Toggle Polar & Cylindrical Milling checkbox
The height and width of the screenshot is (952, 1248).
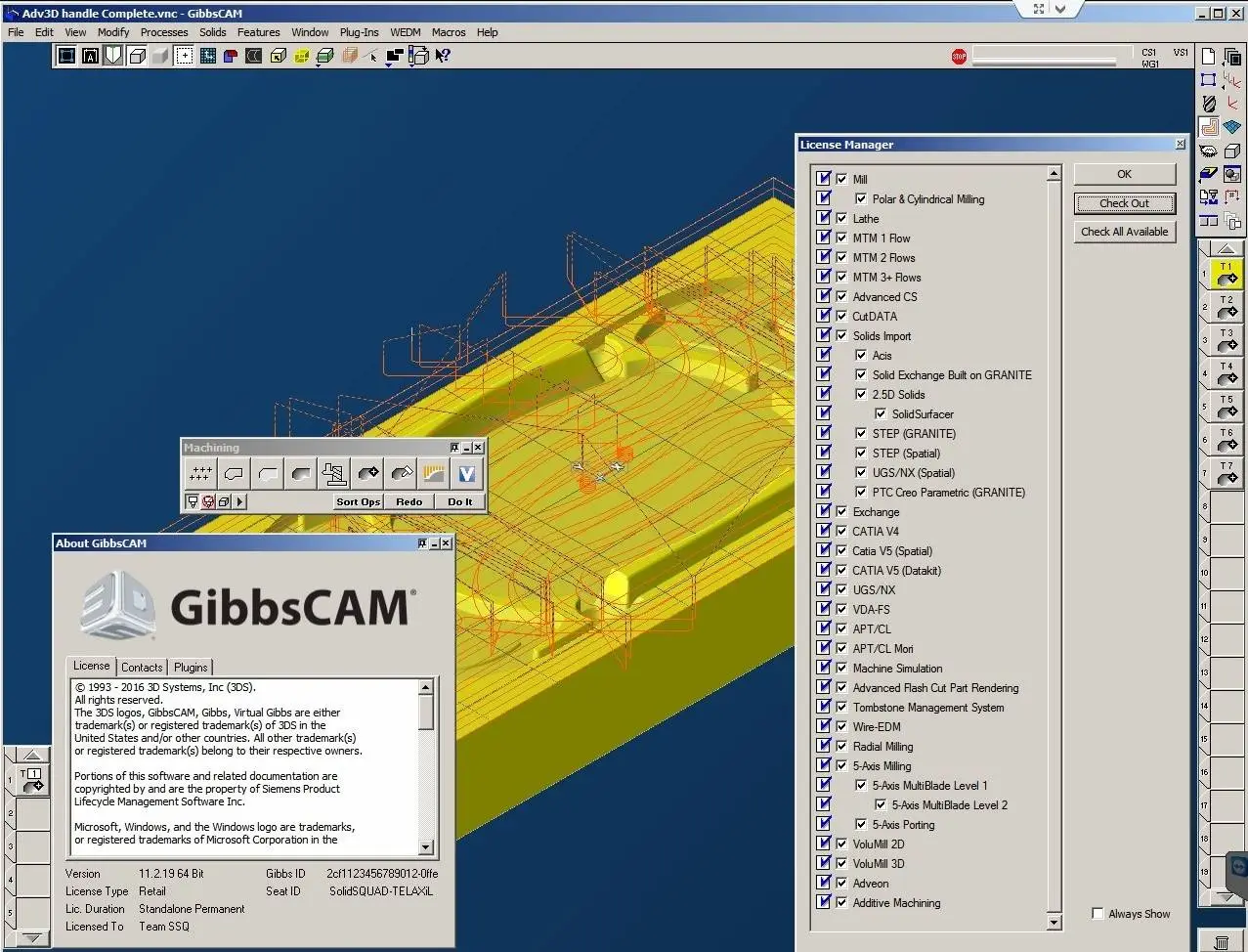coord(861,198)
